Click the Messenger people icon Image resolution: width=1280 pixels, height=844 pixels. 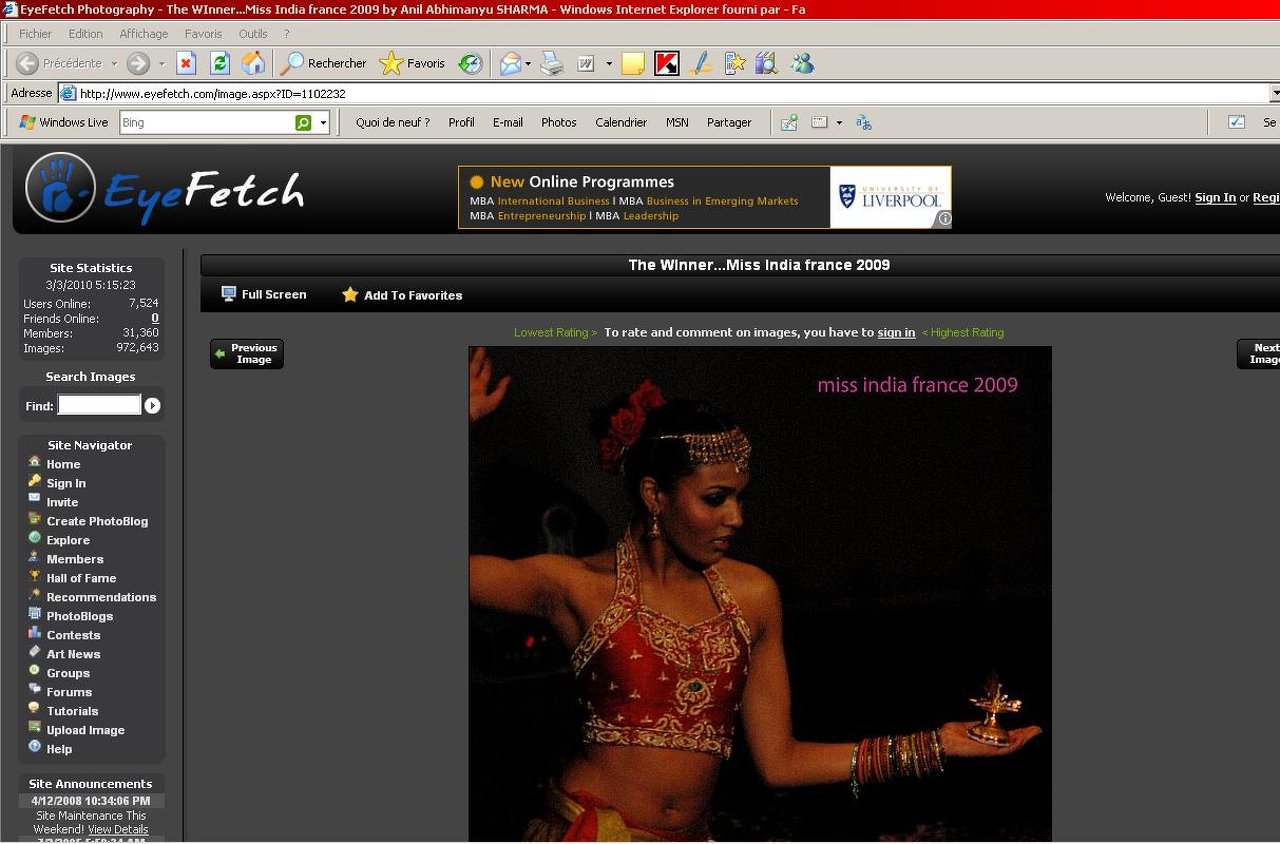tap(802, 63)
